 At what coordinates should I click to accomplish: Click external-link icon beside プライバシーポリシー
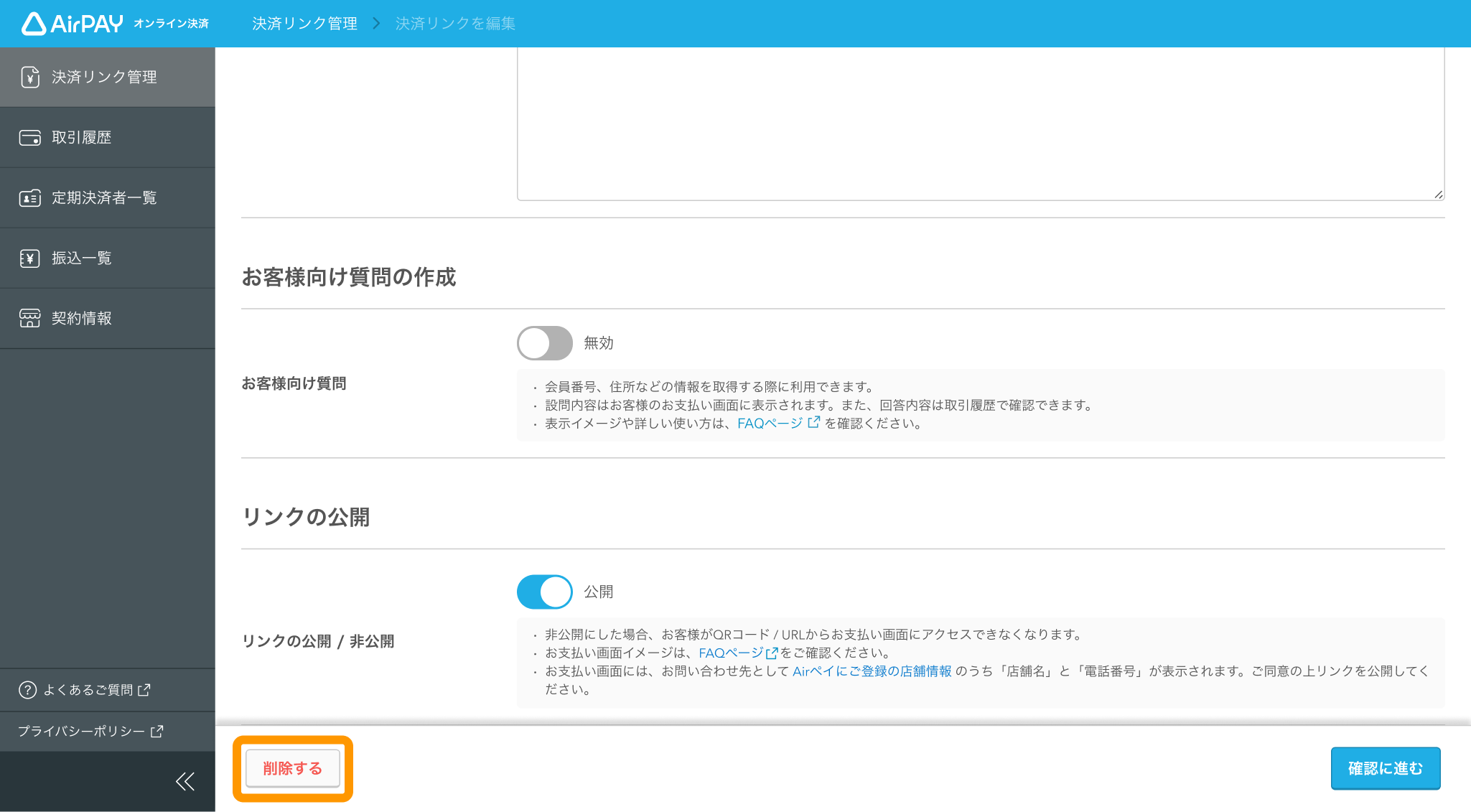click(x=157, y=731)
